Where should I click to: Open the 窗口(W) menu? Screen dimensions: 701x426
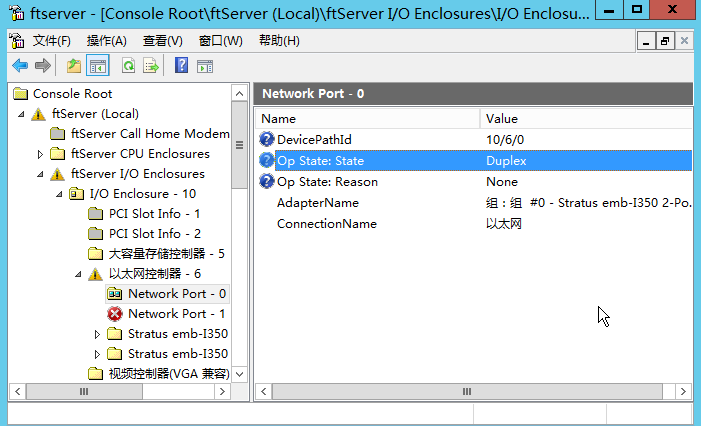[220, 41]
